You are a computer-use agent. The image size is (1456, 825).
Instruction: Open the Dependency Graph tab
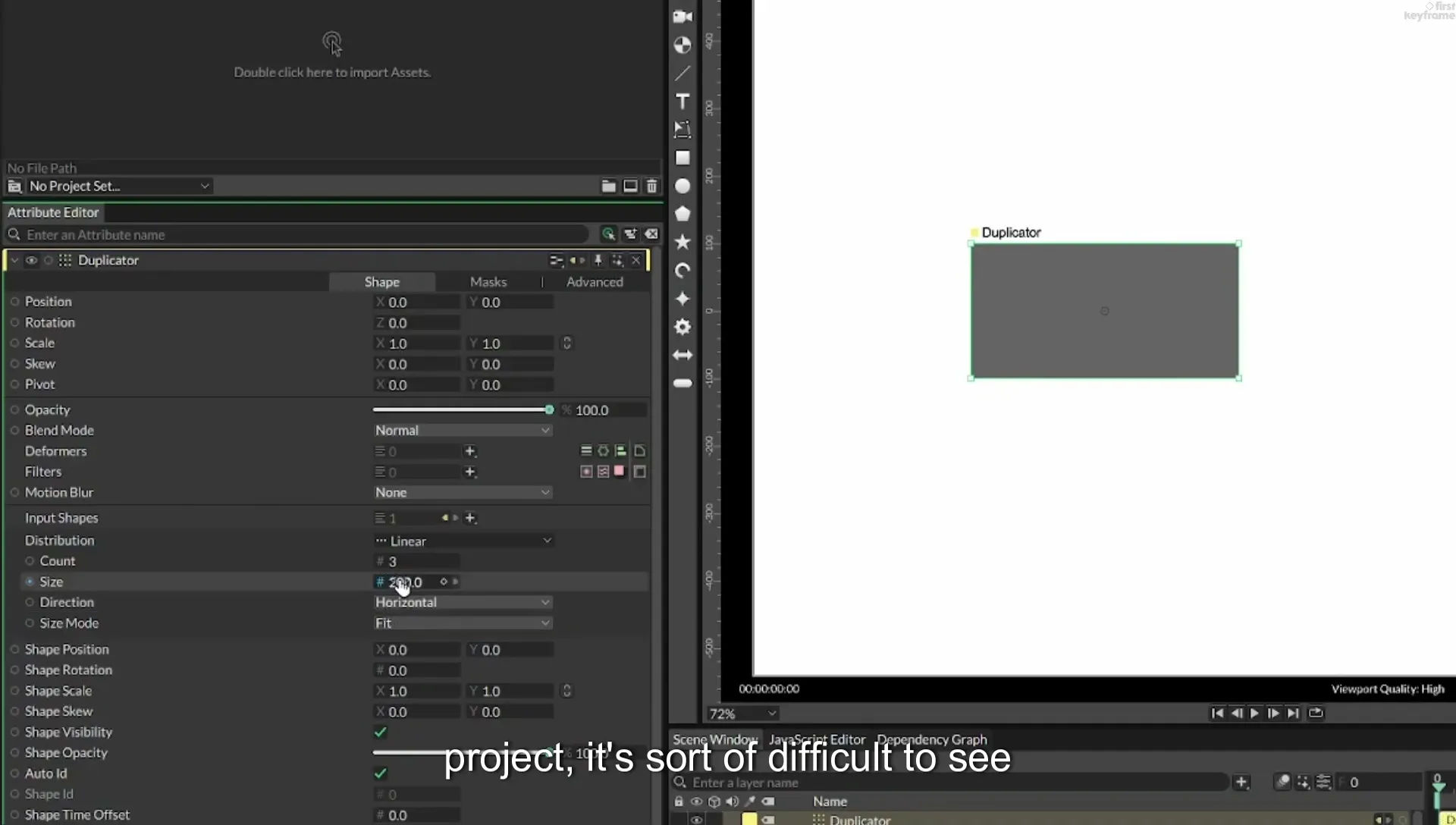[932, 739]
